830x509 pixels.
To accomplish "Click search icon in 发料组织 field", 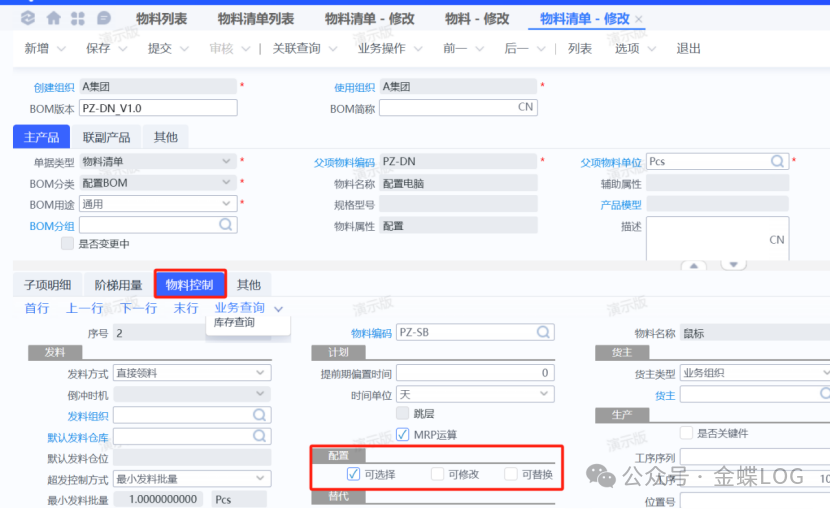I will click(x=259, y=415).
